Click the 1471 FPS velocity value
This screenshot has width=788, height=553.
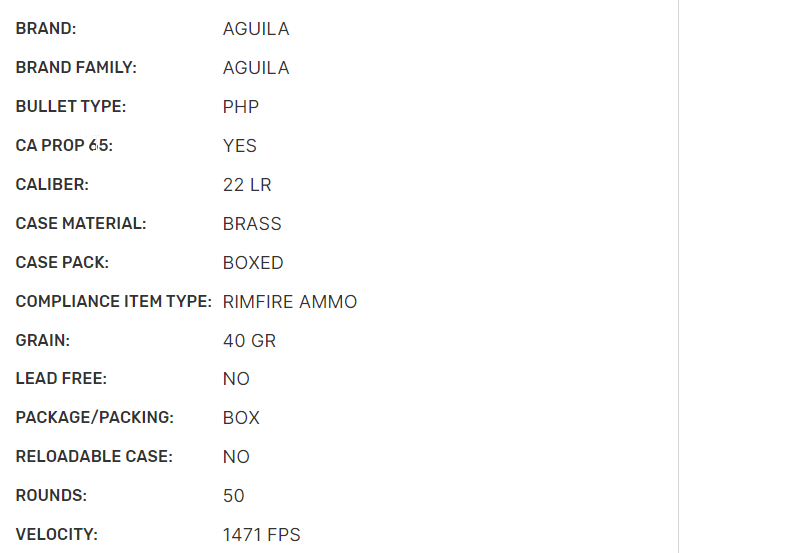pyautogui.click(x=262, y=535)
